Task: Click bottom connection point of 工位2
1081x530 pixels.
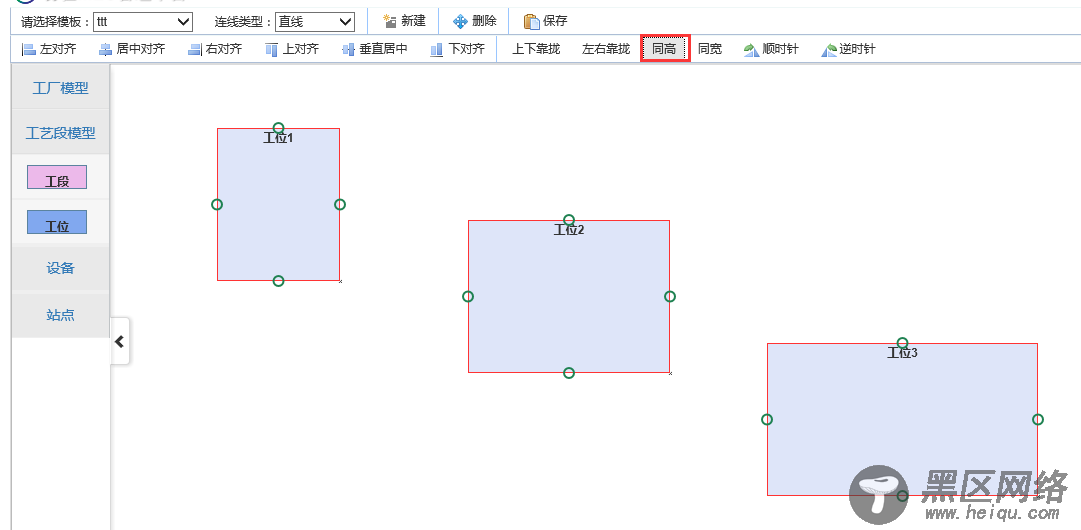Action: pos(569,373)
